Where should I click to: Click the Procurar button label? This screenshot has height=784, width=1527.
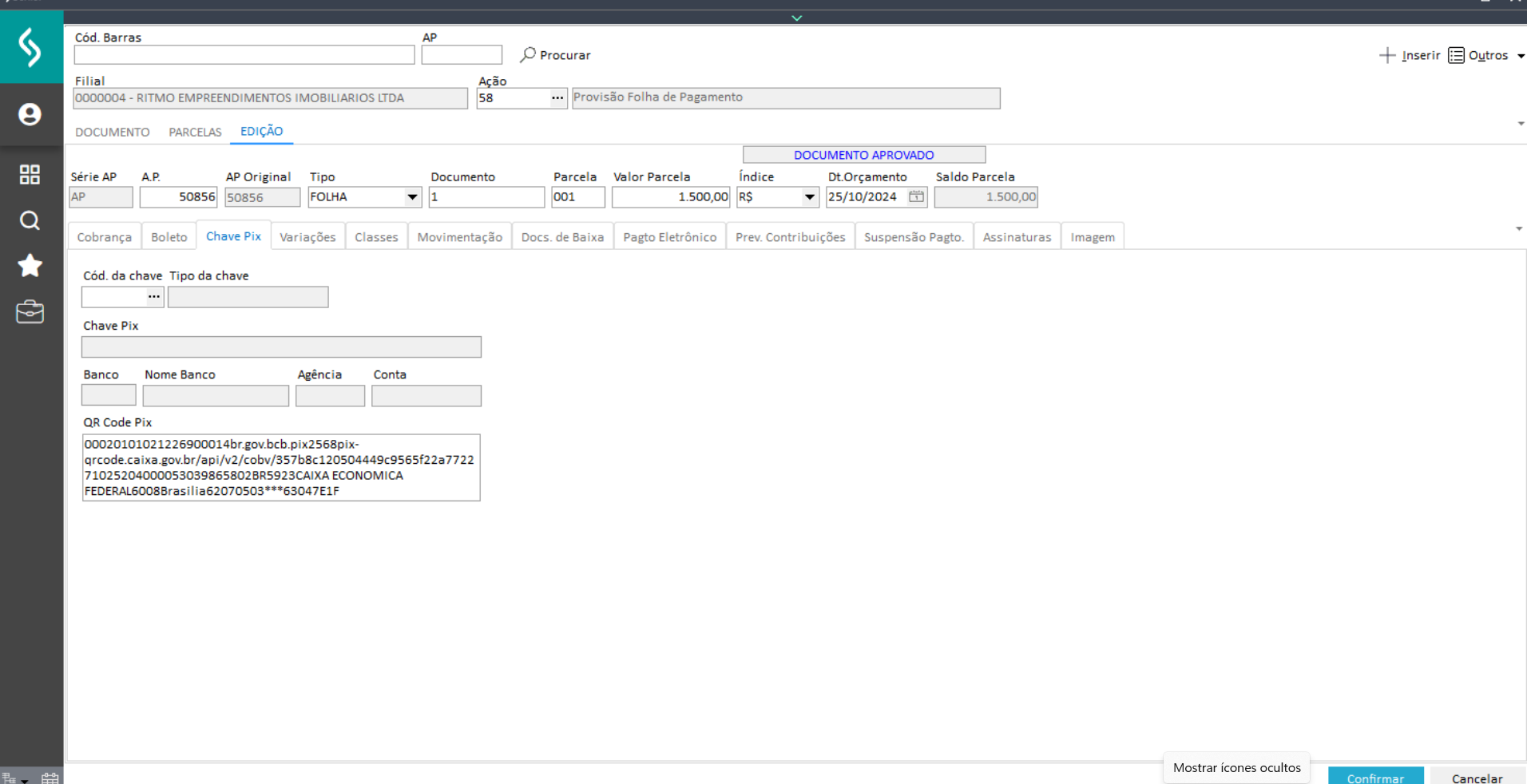565,55
